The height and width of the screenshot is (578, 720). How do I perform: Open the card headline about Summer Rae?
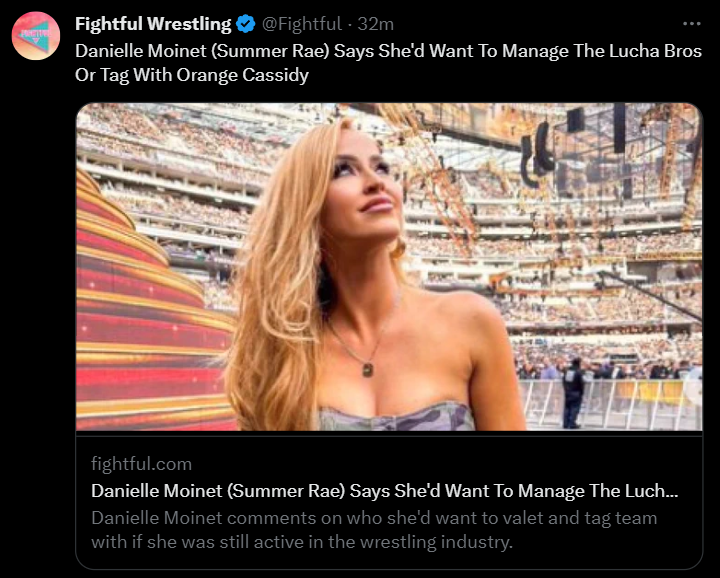tap(384, 491)
